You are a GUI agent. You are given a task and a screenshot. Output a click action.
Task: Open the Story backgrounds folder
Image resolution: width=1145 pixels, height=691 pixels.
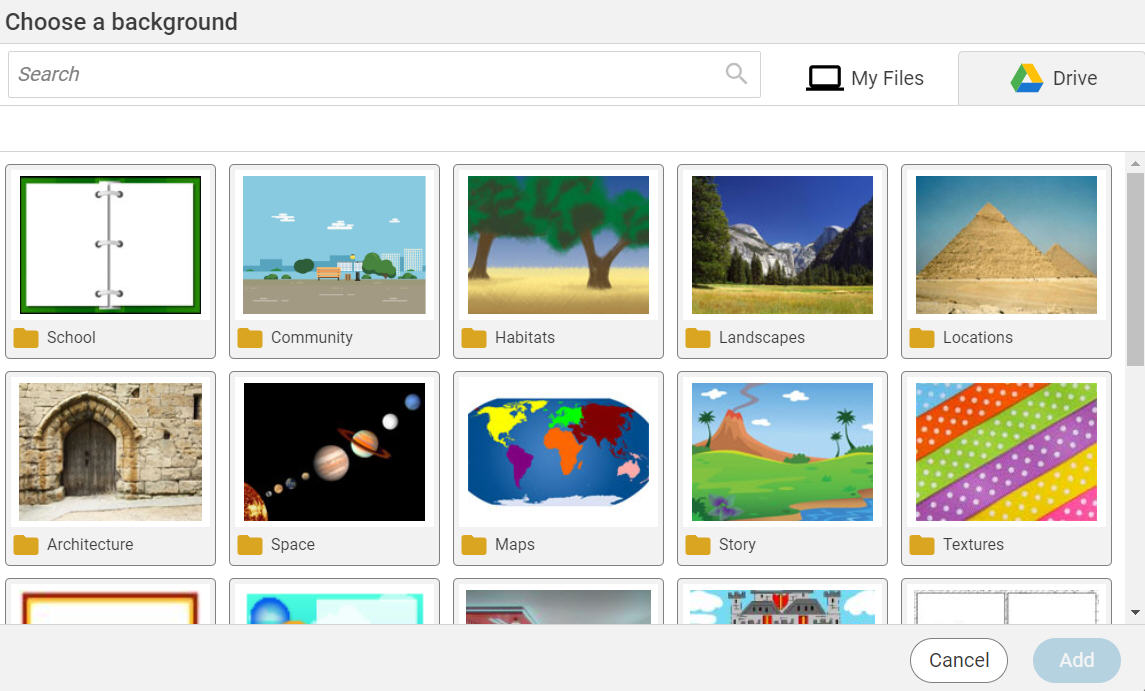click(x=782, y=452)
